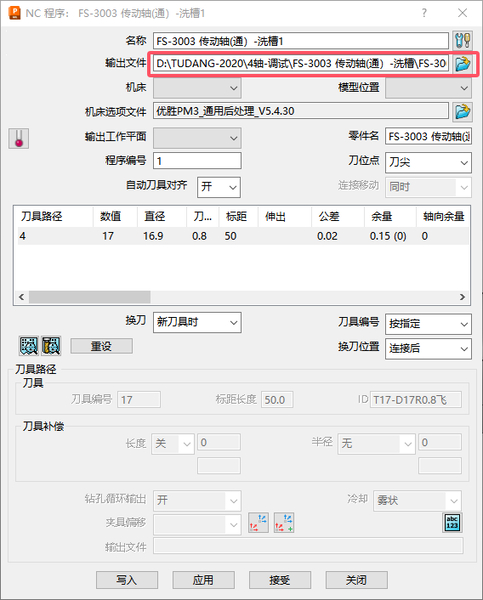Open the 刀位点 dropdown showing 刀尖
Viewport: 483px width, 600px height.
point(428,163)
